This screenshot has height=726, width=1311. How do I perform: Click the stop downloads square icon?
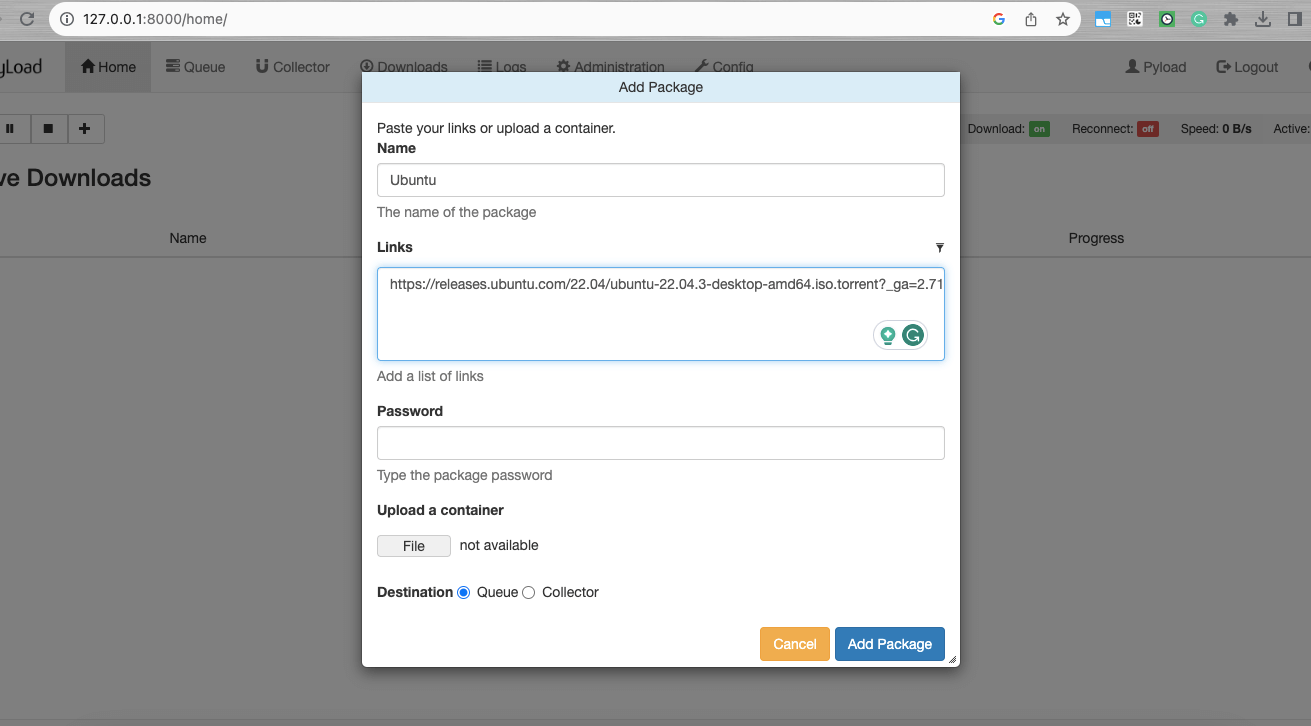[x=48, y=128]
